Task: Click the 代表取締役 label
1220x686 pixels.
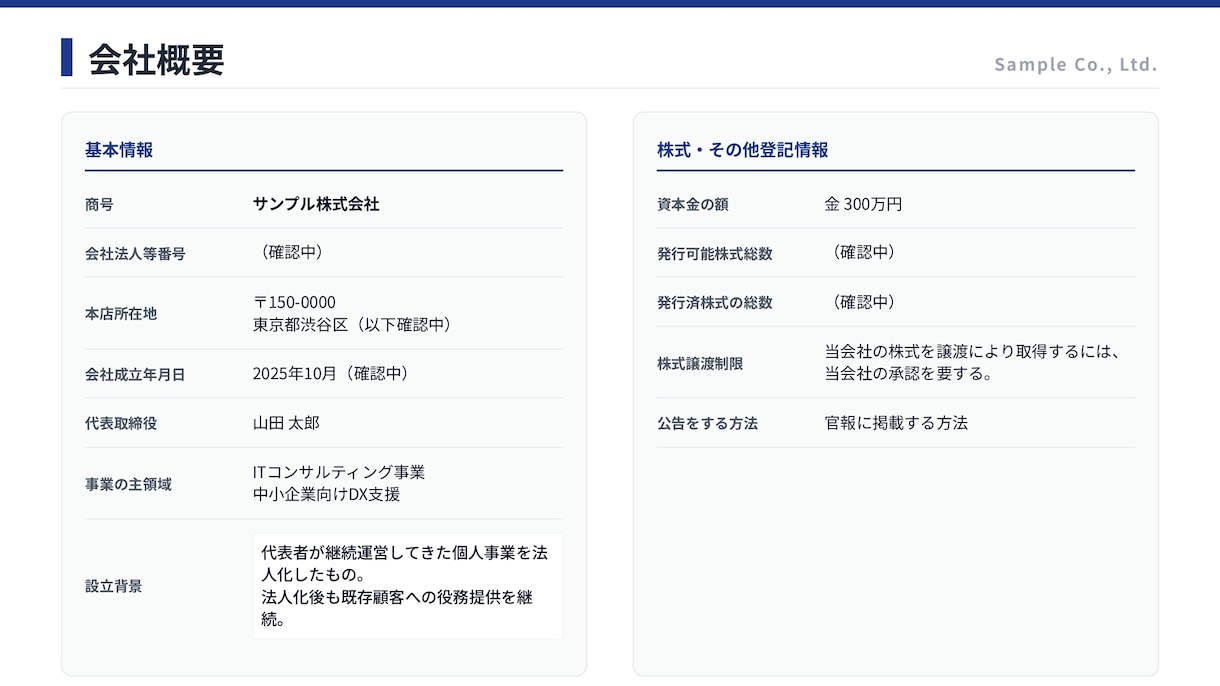Action: [121, 424]
